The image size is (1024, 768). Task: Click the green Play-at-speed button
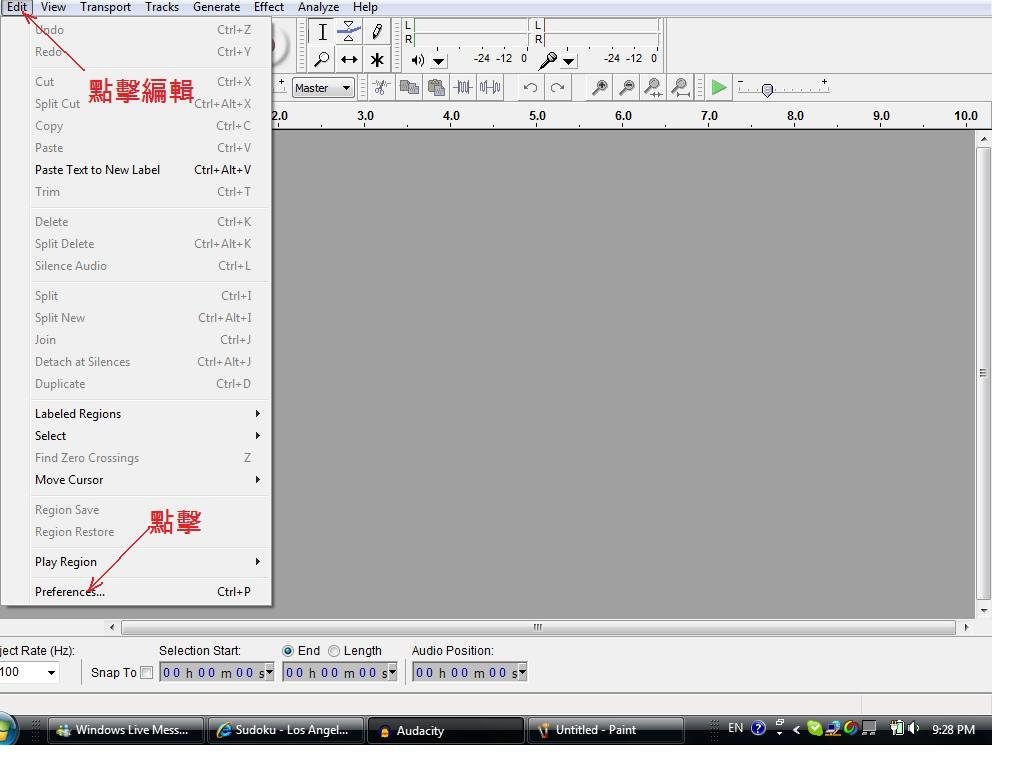click(718, 88)
